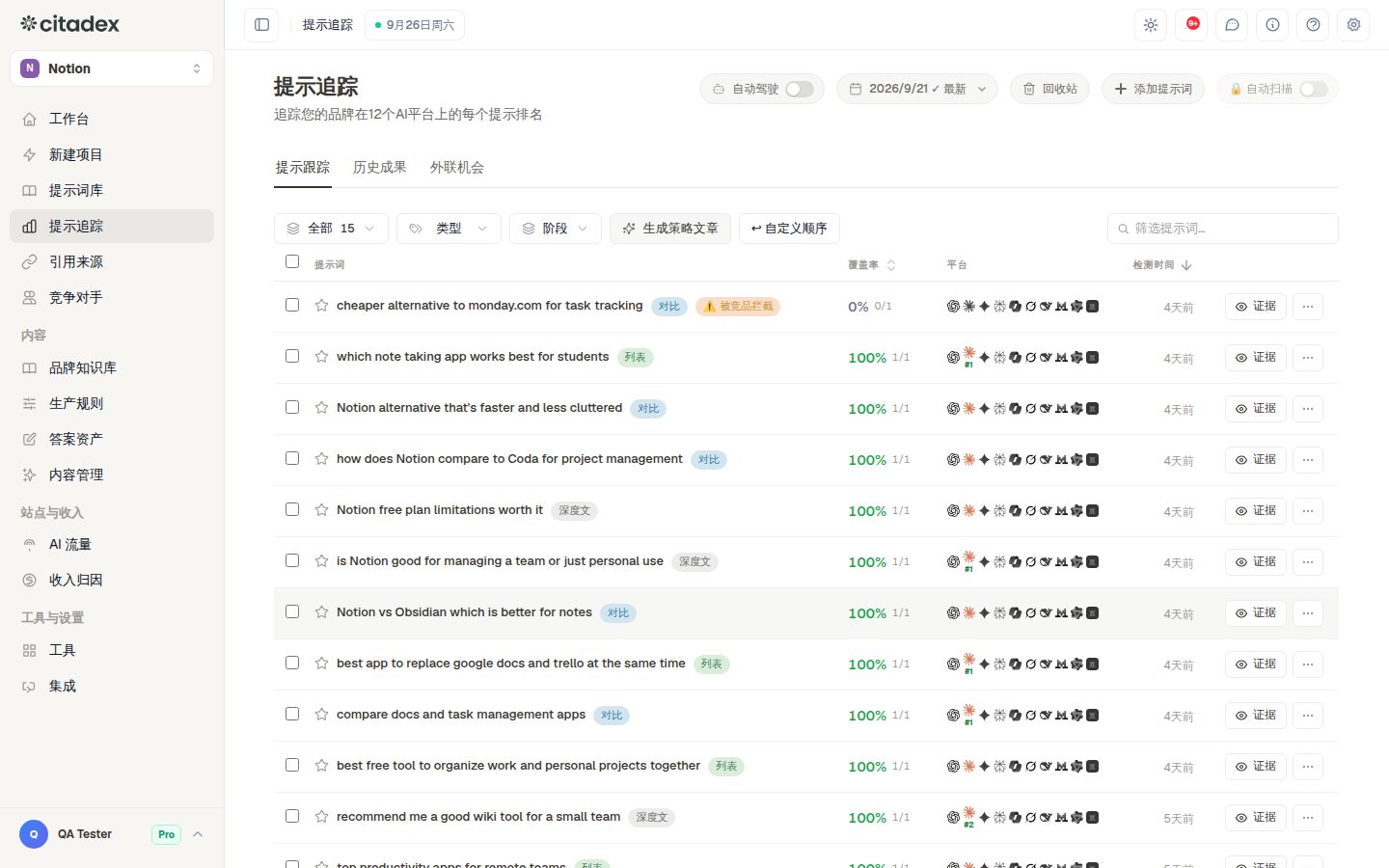Go to 竞争对手 in the sidebar
Image resolution: width=1389 pixels, height=868 pixels.
coord(112,297)
